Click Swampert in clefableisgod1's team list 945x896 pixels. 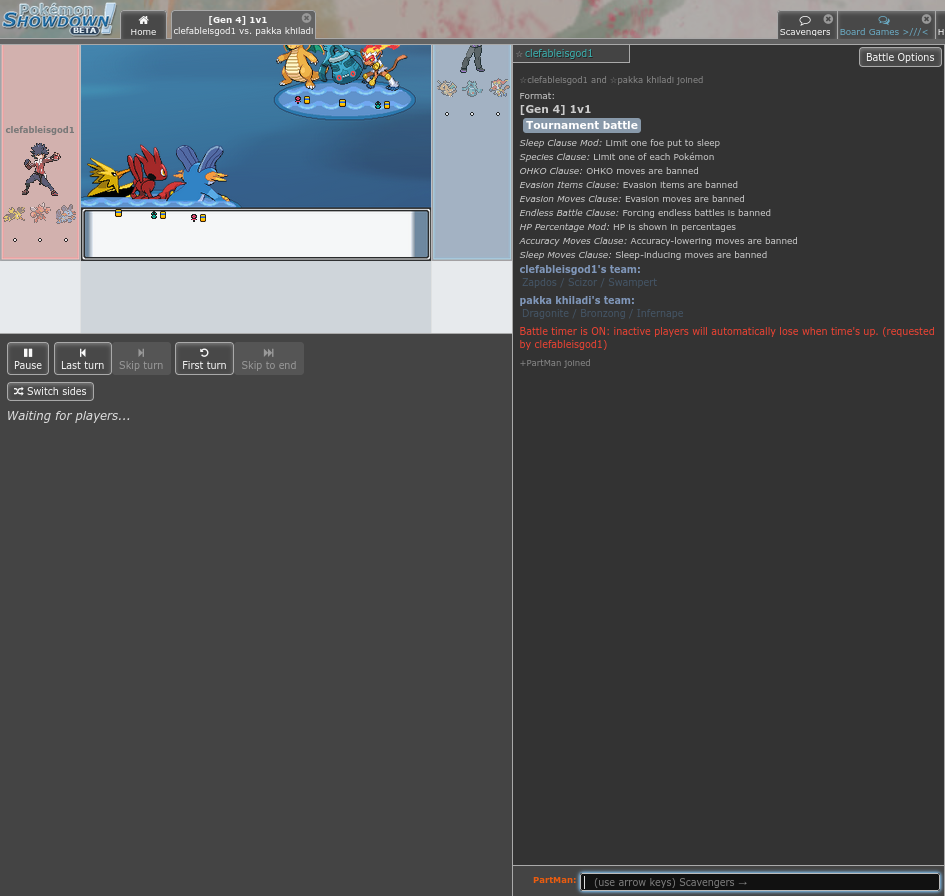632,283
